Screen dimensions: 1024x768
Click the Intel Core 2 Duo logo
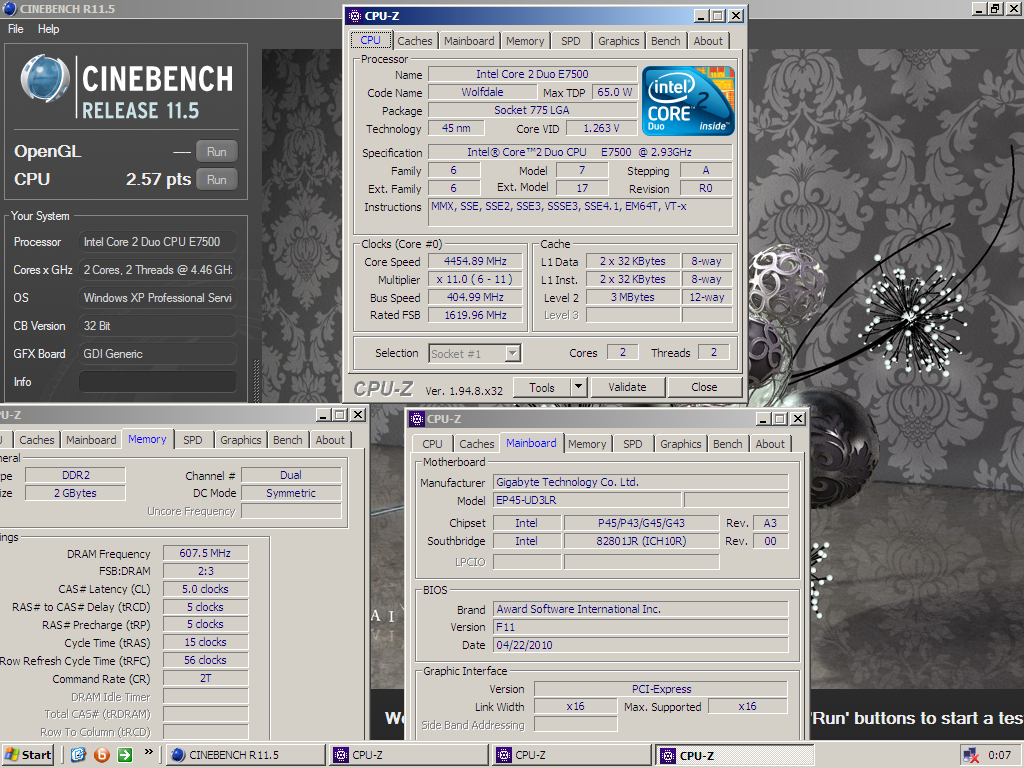pos(688,101)
